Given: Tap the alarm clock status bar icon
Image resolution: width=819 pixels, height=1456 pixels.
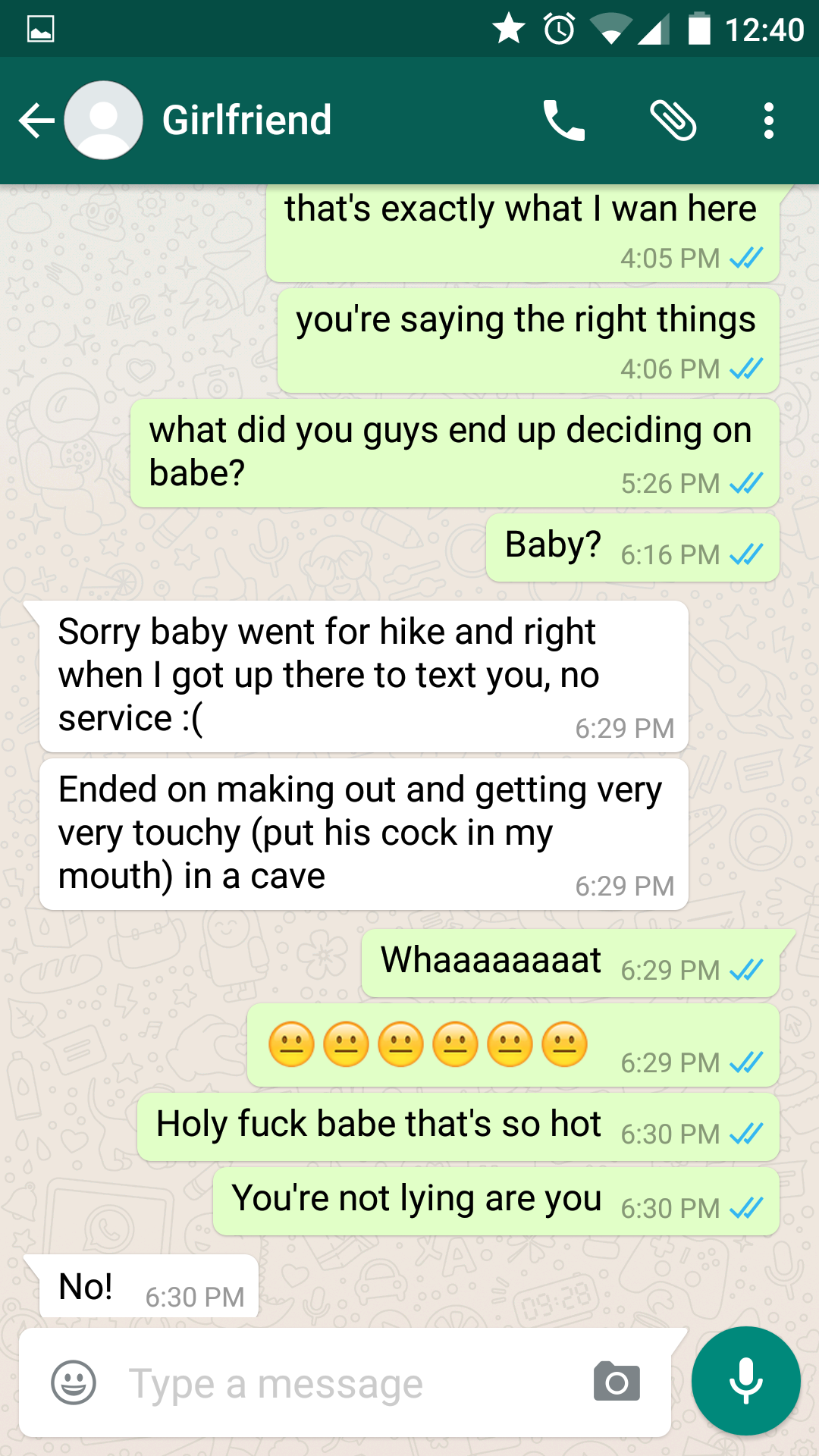Looking at the screenshot, I should (560, 29).
